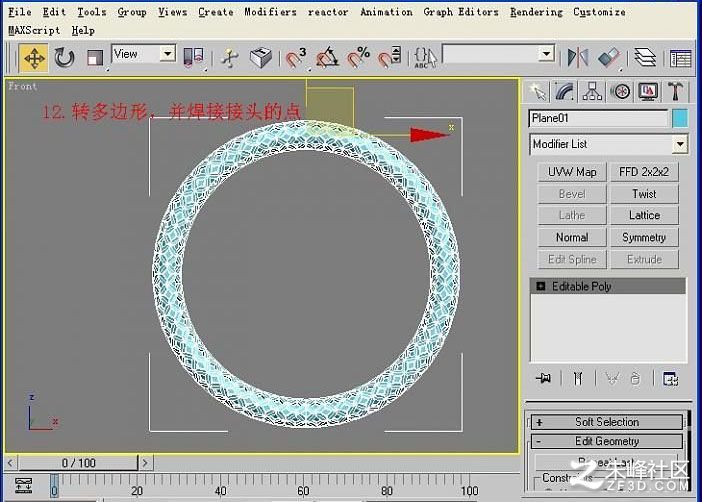702x502 pixels.
Task: Open the Create menu
Action: (215, 12)
